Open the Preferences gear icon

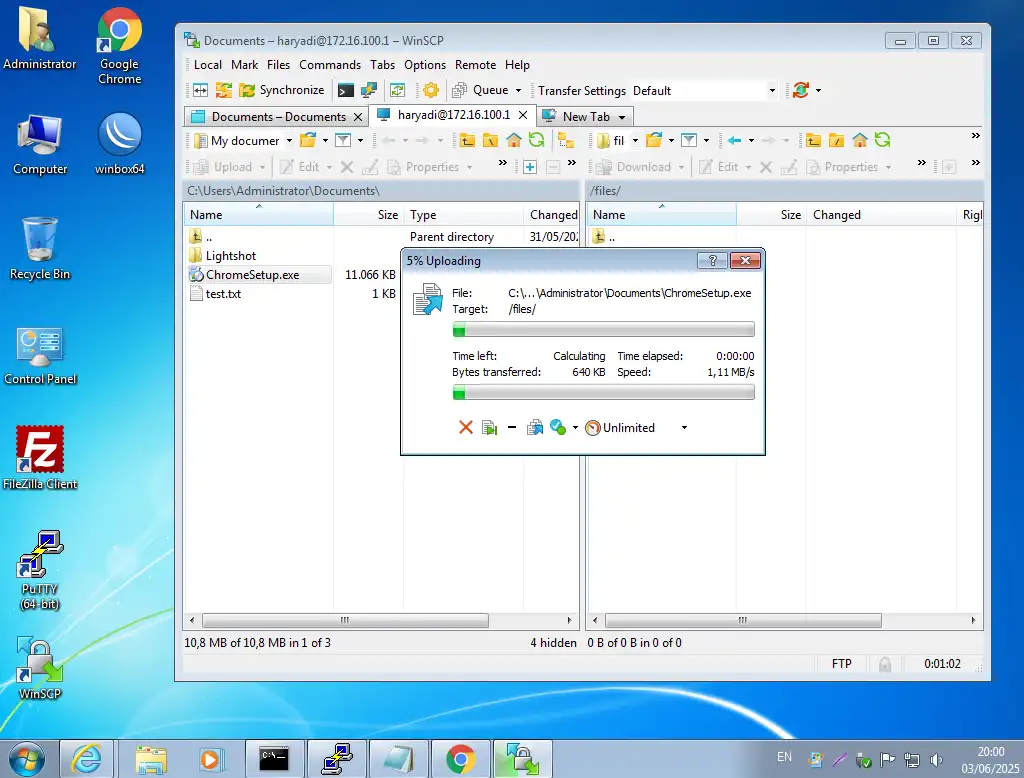[431, 90]
